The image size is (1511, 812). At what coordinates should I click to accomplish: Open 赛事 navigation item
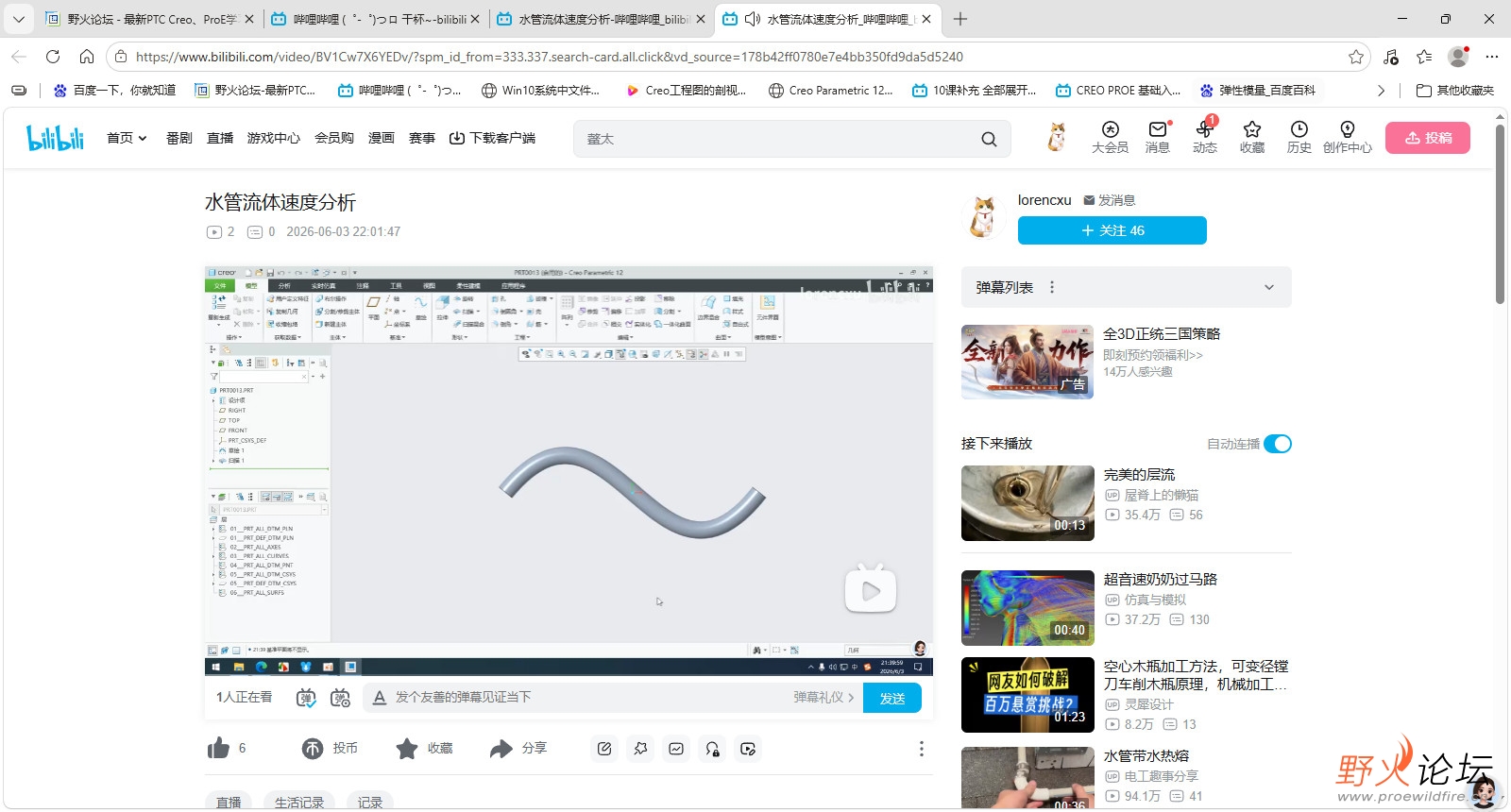pyautogui.click(x=422, y=138)
